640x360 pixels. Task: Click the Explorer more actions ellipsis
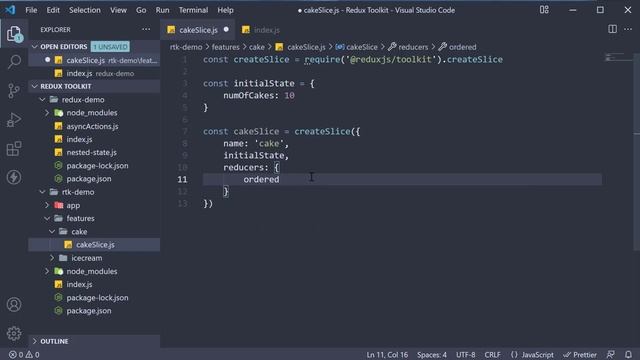tap(146, 29)
